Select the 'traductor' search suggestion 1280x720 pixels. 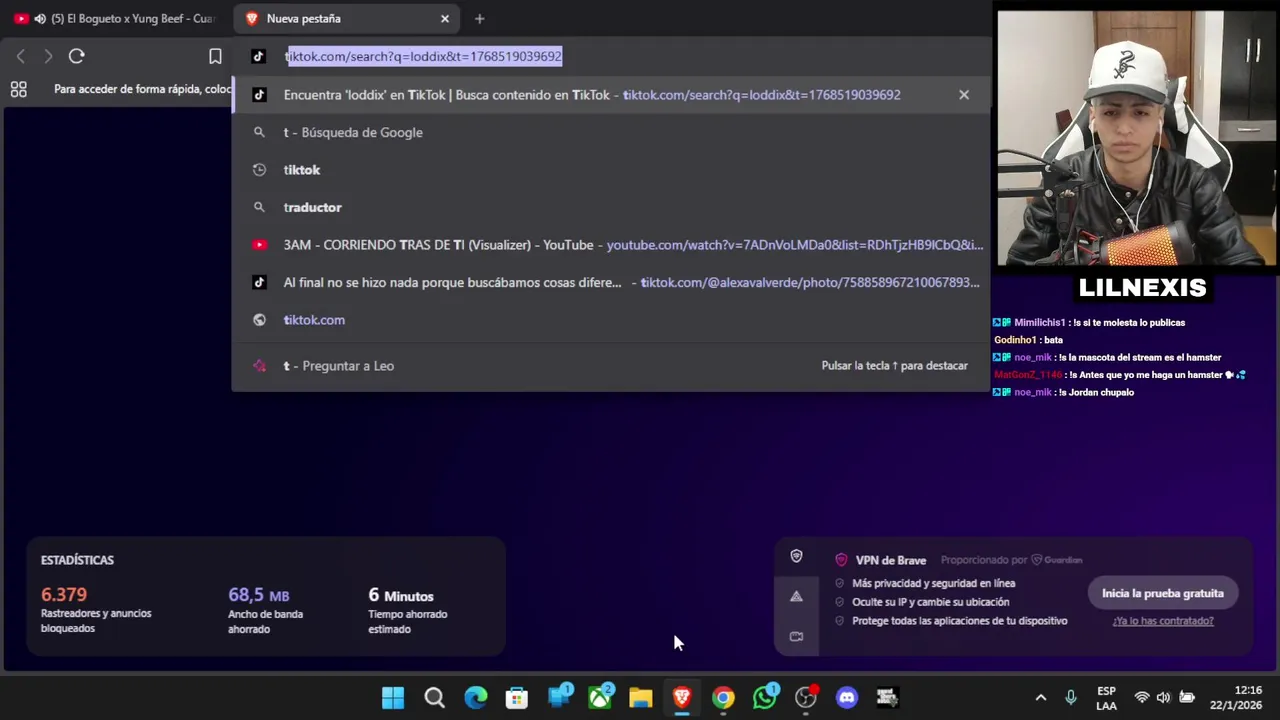610,207
